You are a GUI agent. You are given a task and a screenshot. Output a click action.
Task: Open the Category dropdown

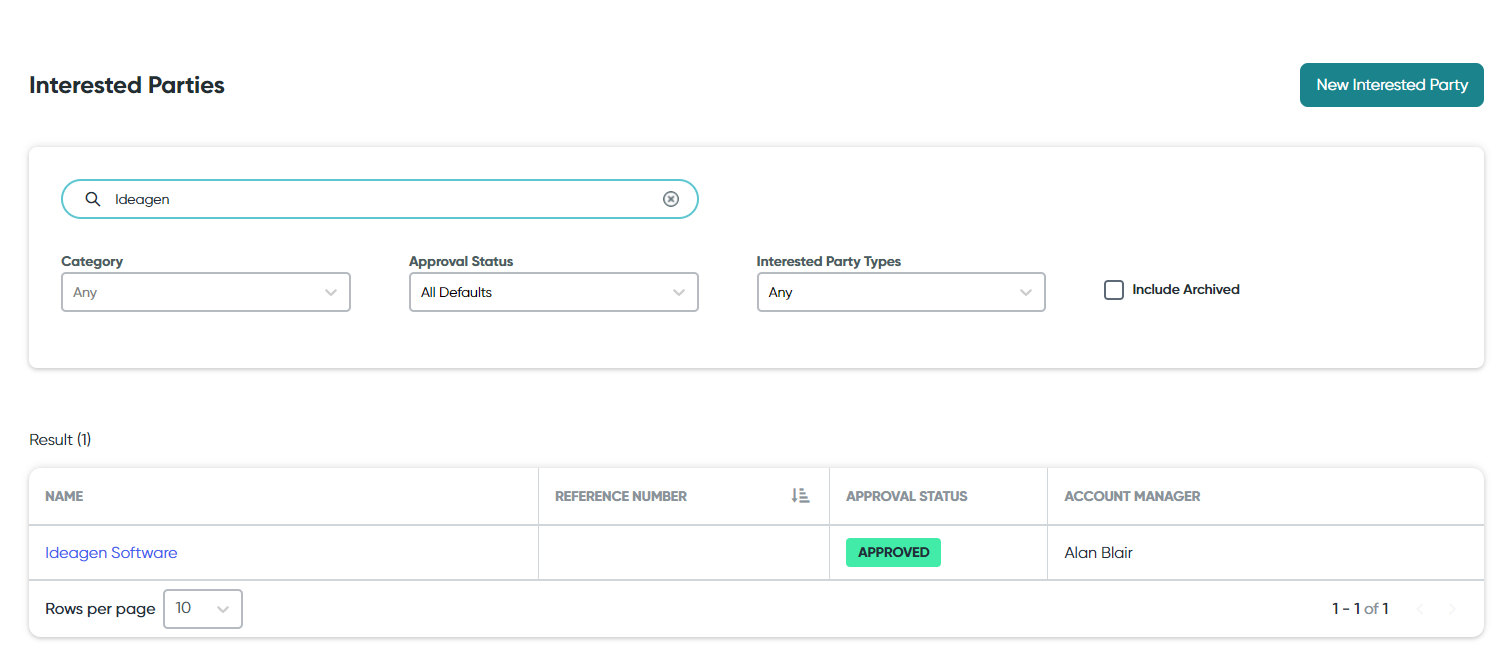tap(206, 292)
